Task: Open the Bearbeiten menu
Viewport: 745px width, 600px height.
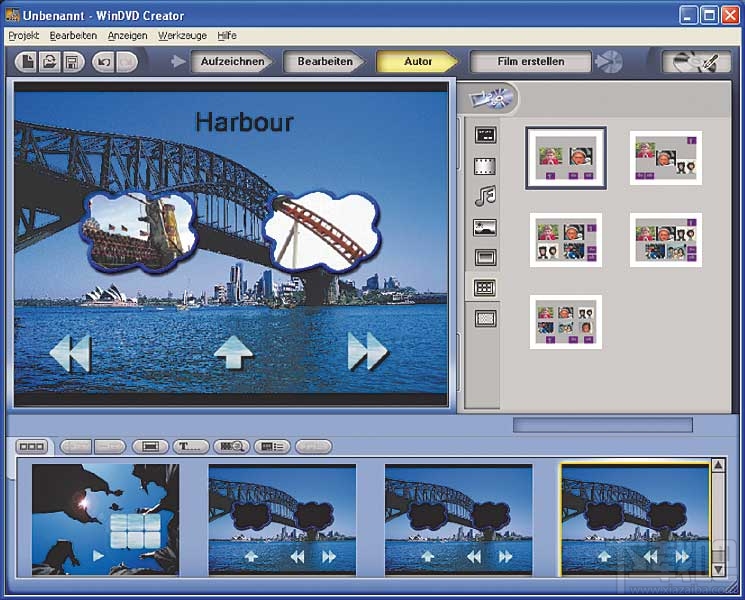Action: (x=73, y=36)
